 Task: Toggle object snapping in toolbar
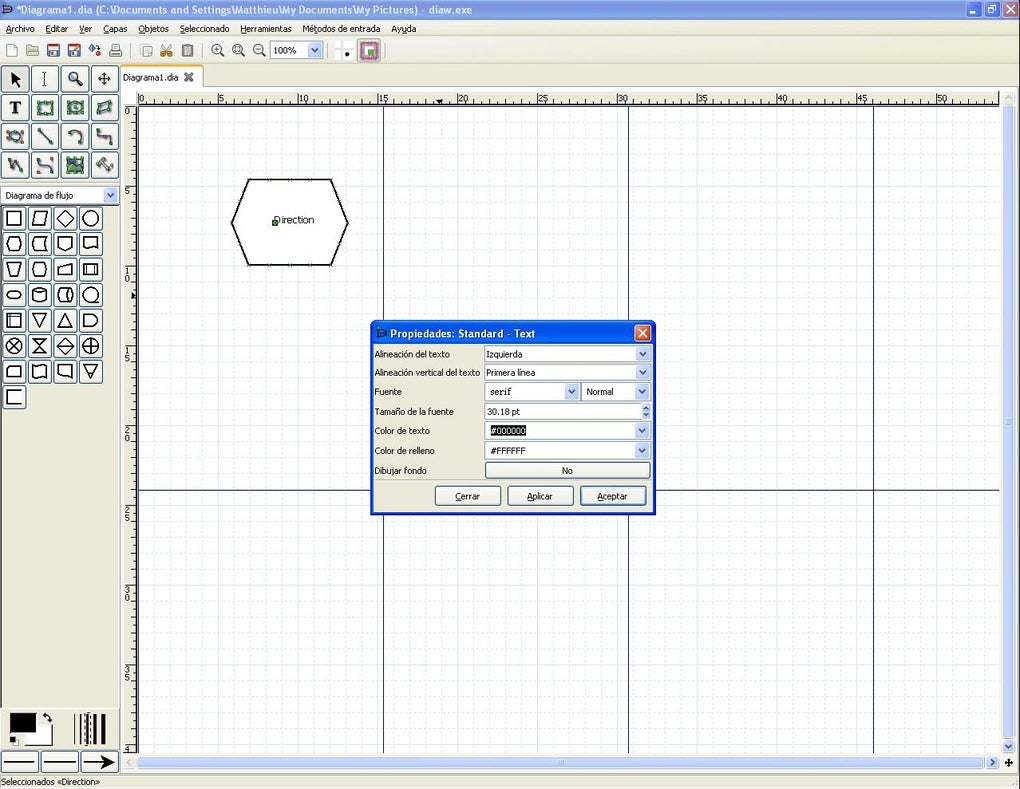click(369, 51)
